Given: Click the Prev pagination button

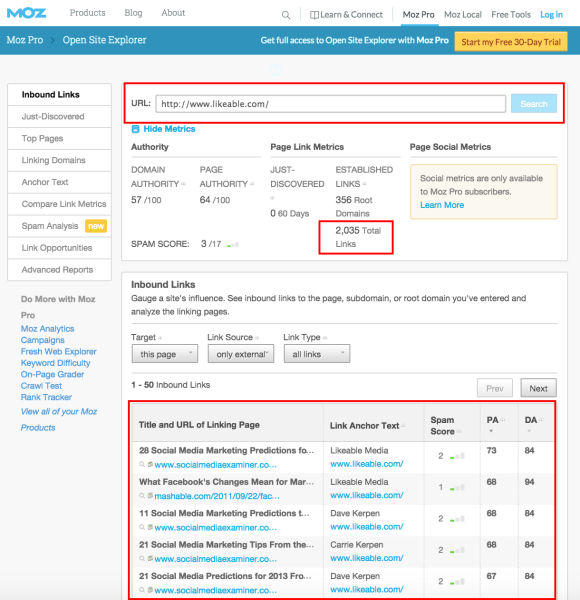Looking at the screenshot, I should click(495, 388).
